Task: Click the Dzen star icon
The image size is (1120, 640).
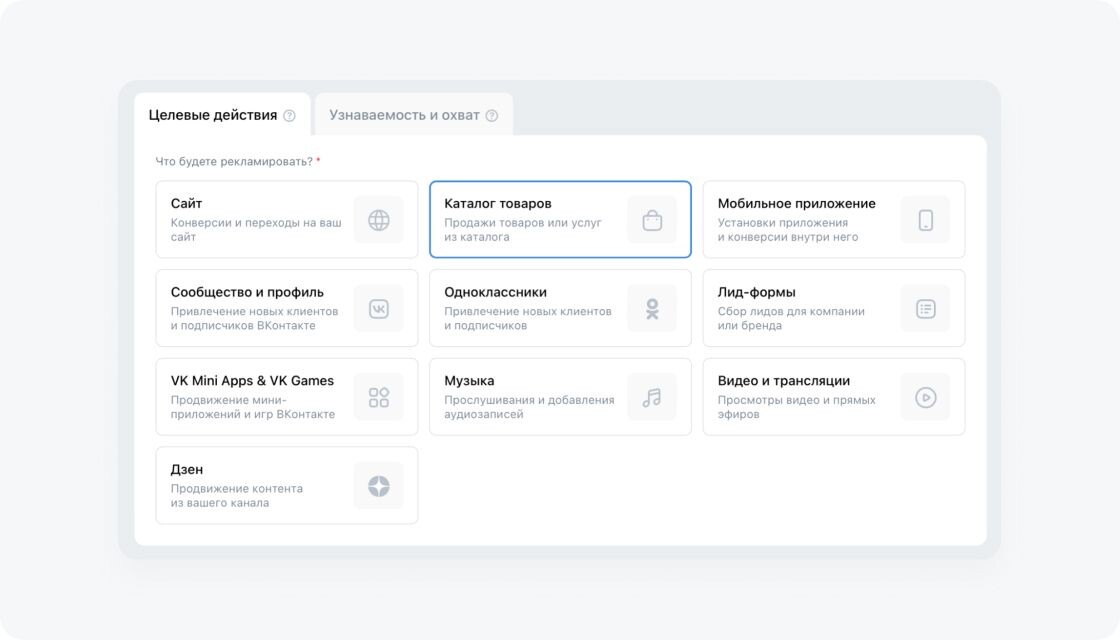Action: (x=379, y=486)
